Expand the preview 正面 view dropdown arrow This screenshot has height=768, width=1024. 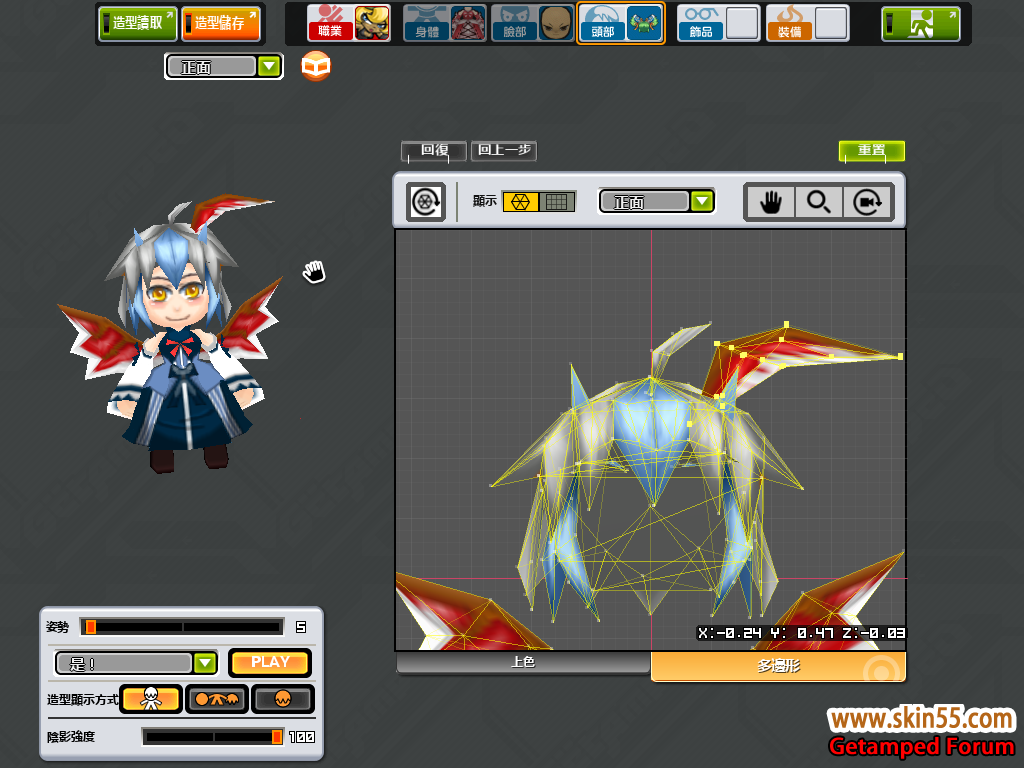(269, 67)
